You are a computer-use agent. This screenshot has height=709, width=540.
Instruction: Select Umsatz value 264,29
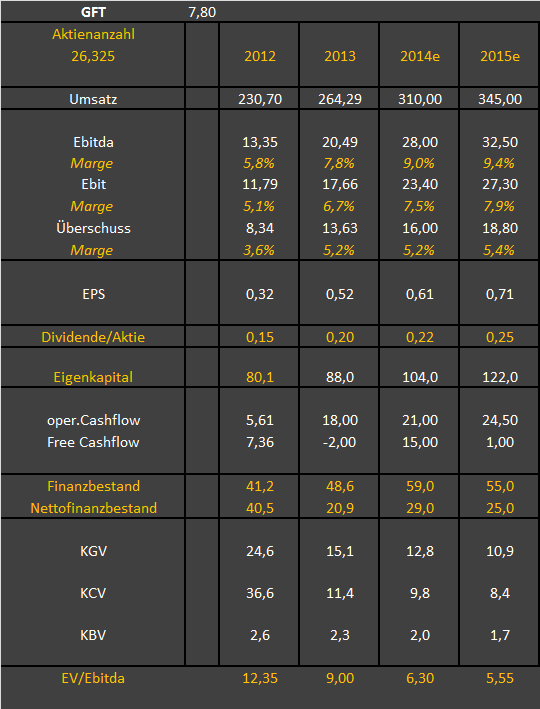[340, 99]
